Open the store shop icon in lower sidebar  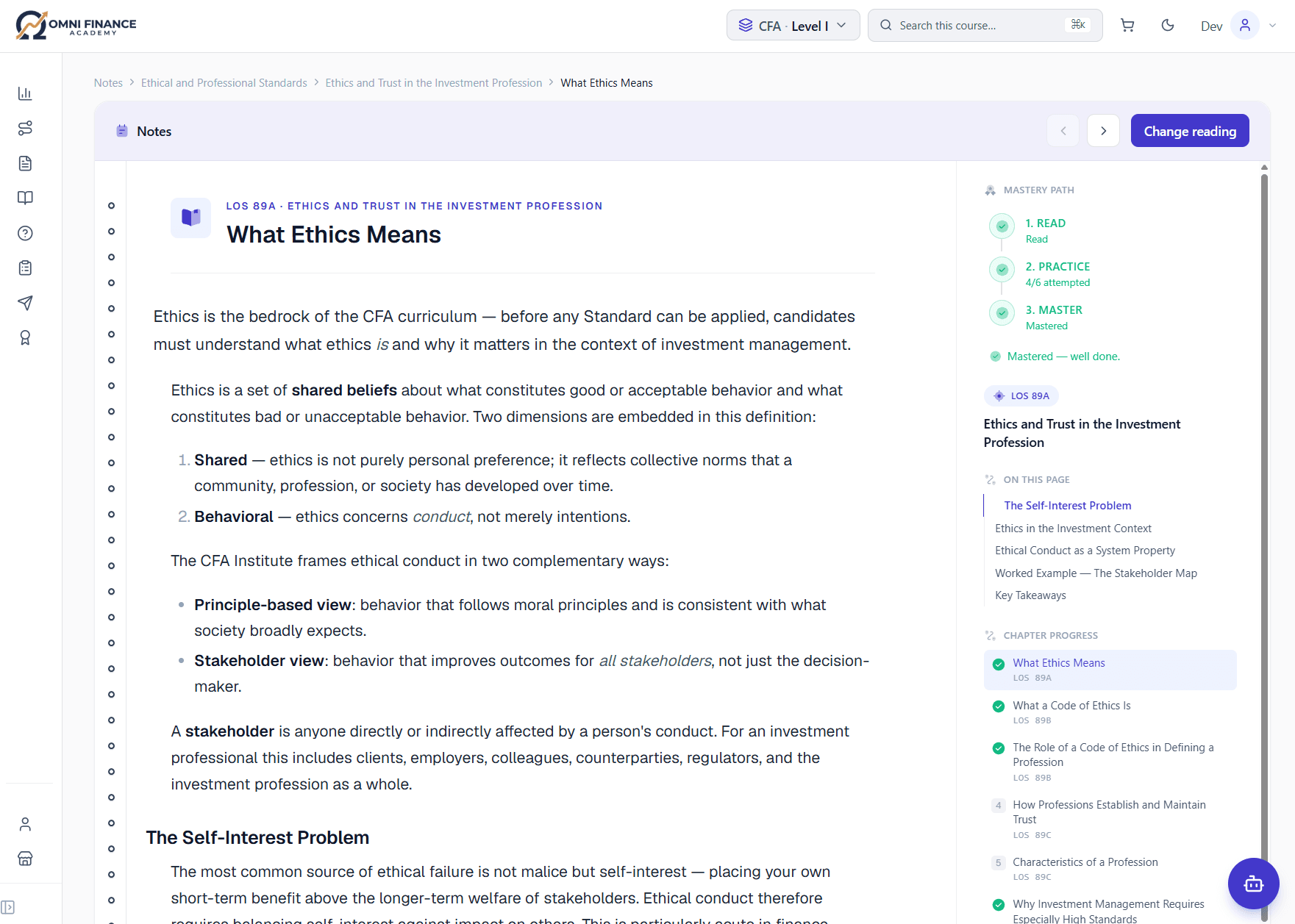[x=25, y=859]
